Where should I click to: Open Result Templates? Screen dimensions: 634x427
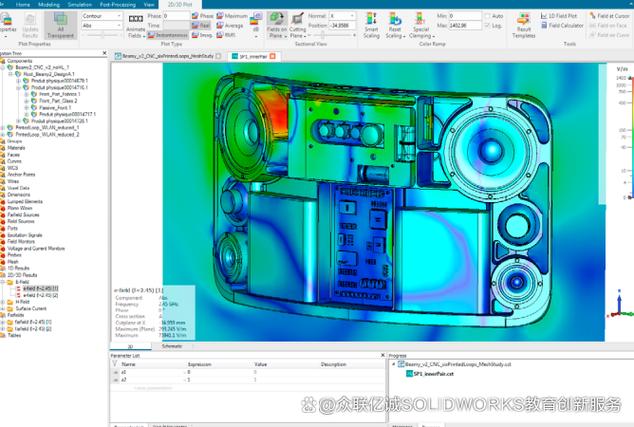524,25
